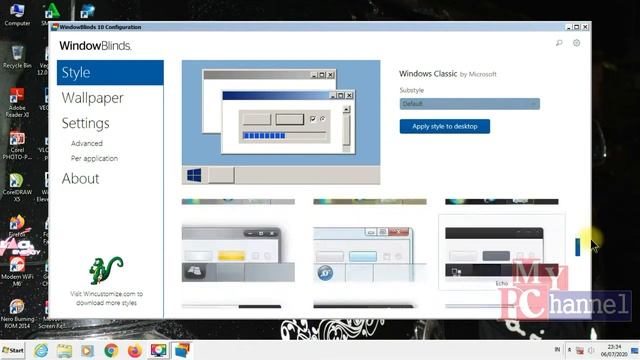Open the About section in the sidebar
640x360 pixels.
tap(80, 178)
